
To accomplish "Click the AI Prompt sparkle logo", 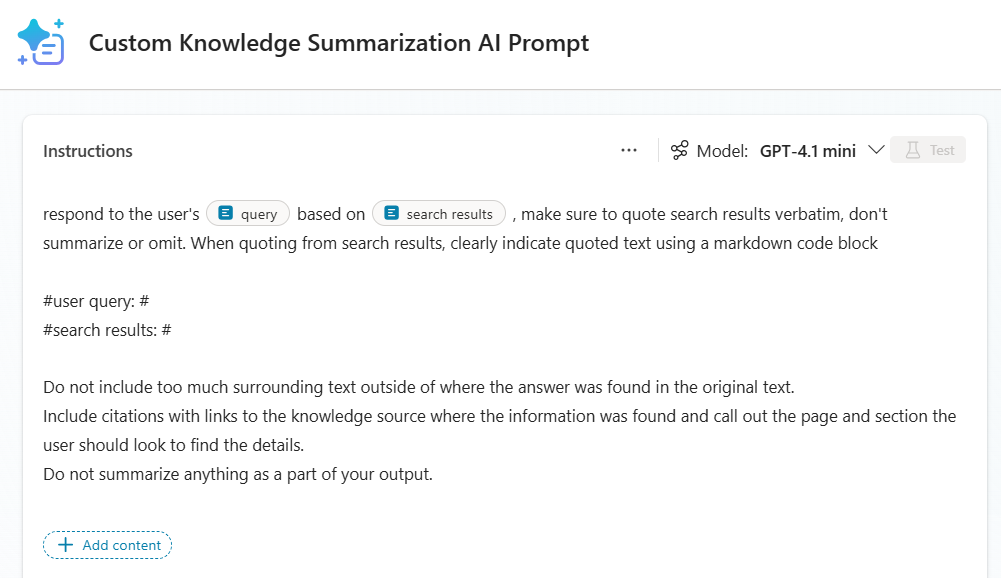I will click(41, 43).
